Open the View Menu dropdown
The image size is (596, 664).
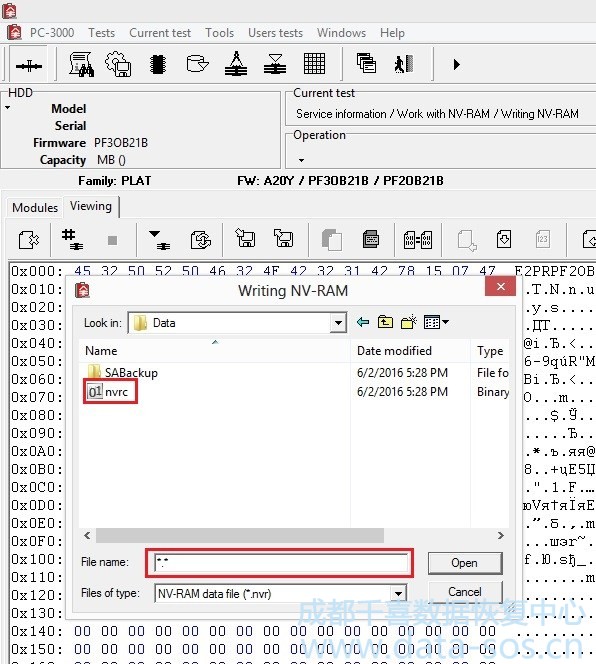click(x=436, y=322)
